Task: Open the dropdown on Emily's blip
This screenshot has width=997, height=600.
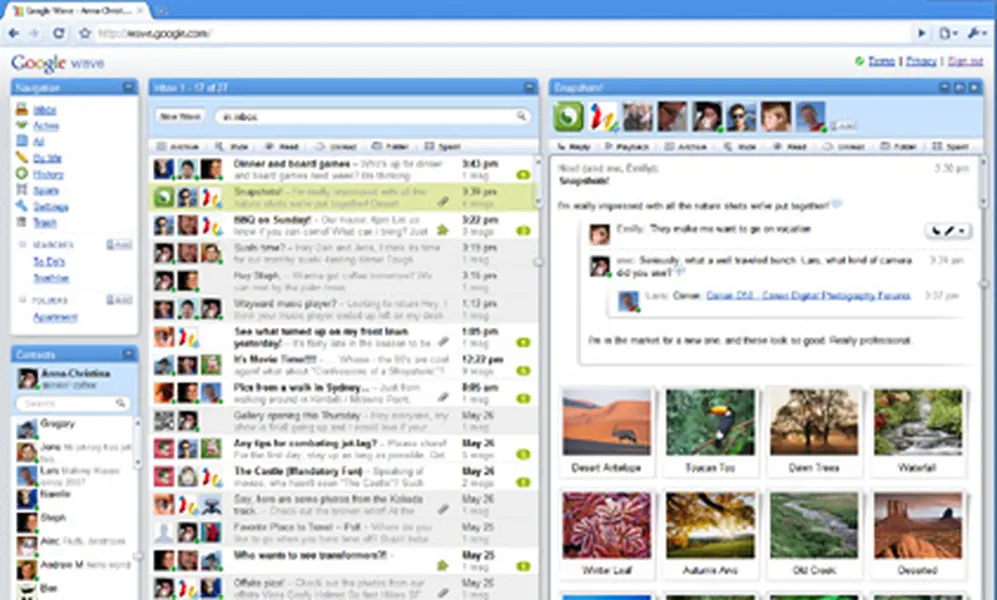Action: point(962,231)
